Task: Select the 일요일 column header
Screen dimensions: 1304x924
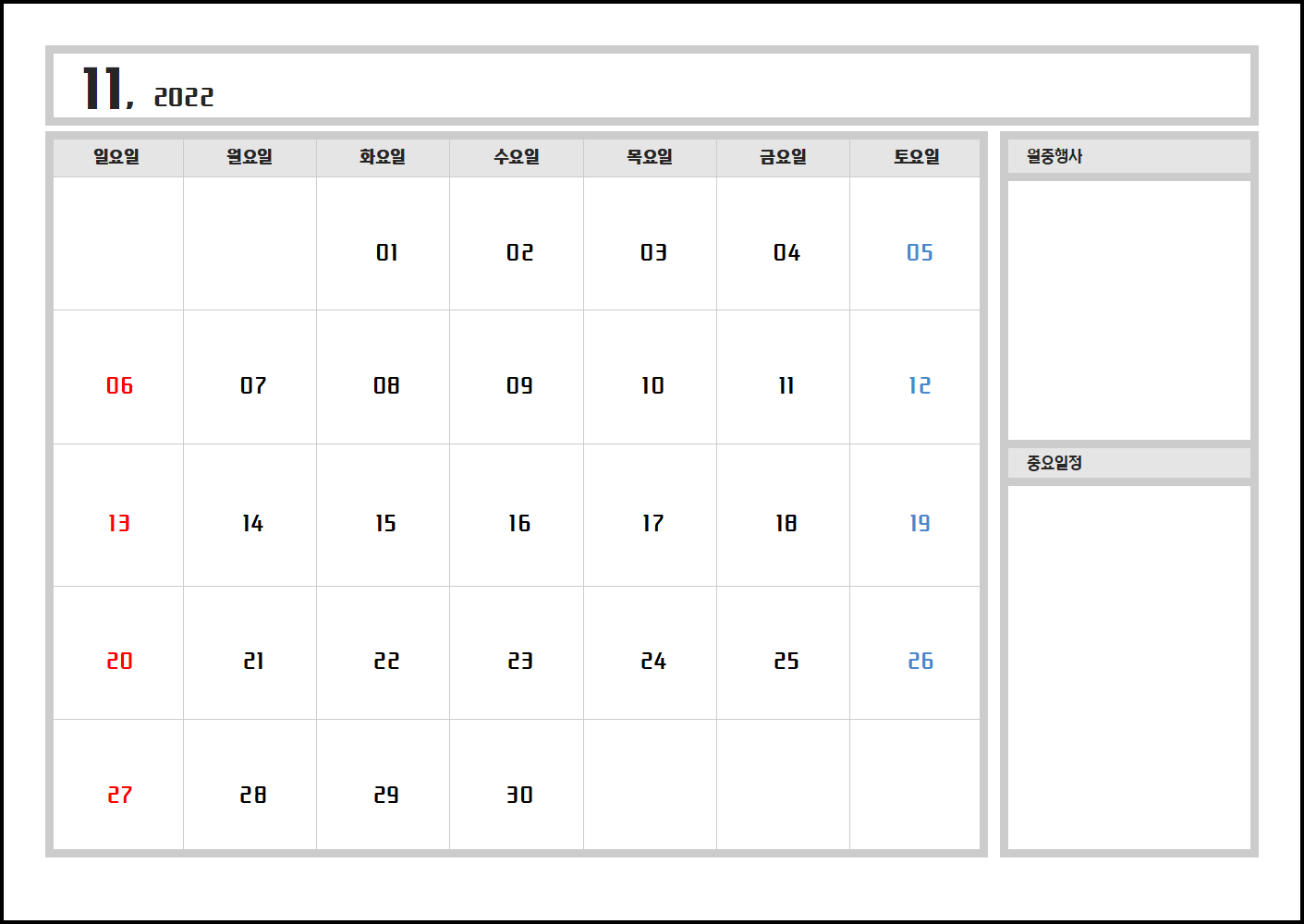Action: click(116, 157)
